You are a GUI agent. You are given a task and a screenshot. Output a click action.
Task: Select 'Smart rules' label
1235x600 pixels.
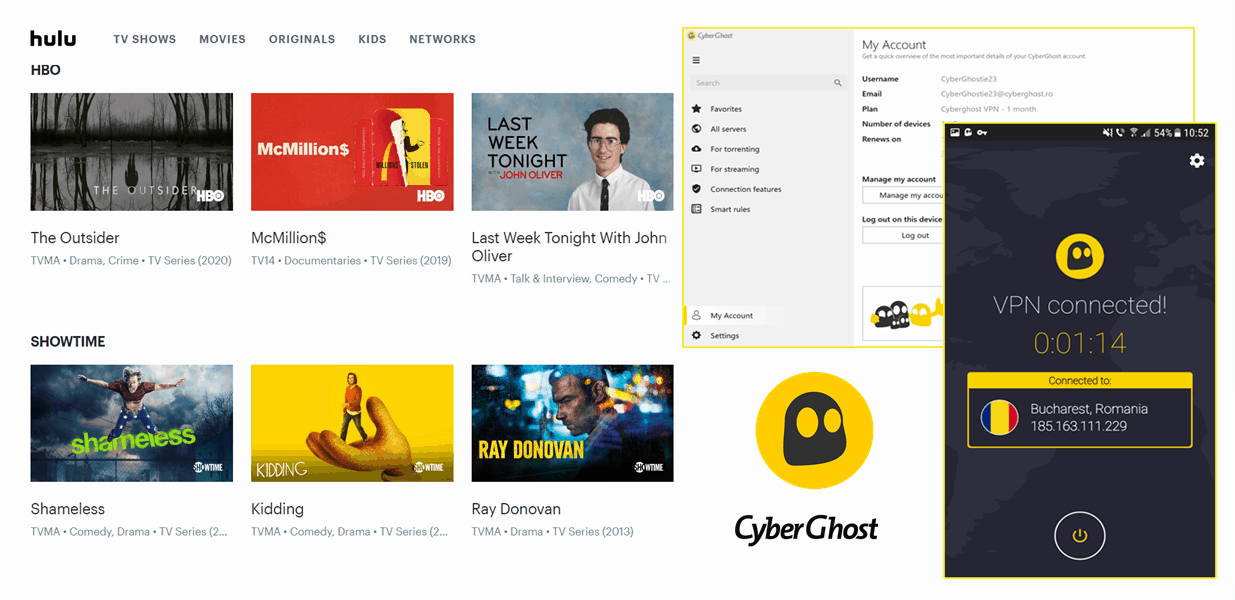tap(730, 209)
